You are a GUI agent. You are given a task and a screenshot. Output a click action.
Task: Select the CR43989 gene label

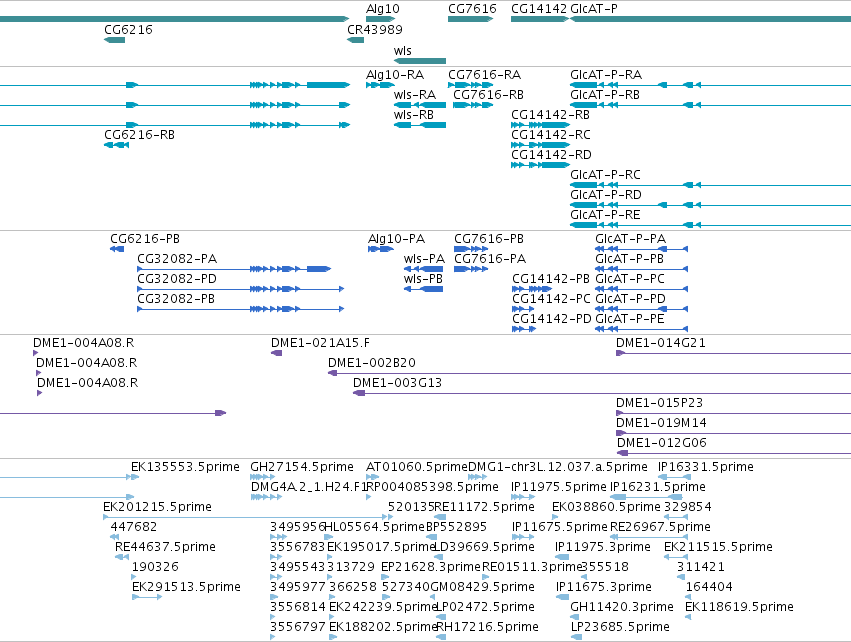tap(374, 29)
